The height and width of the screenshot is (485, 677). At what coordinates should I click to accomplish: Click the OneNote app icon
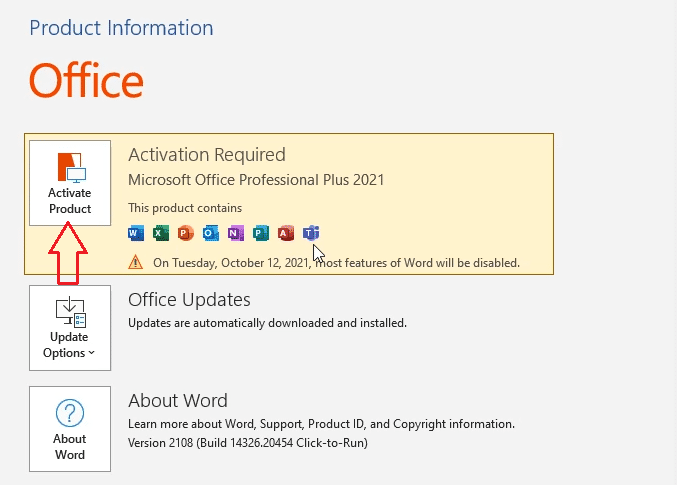pyautogui.click(x=236, y=233)
